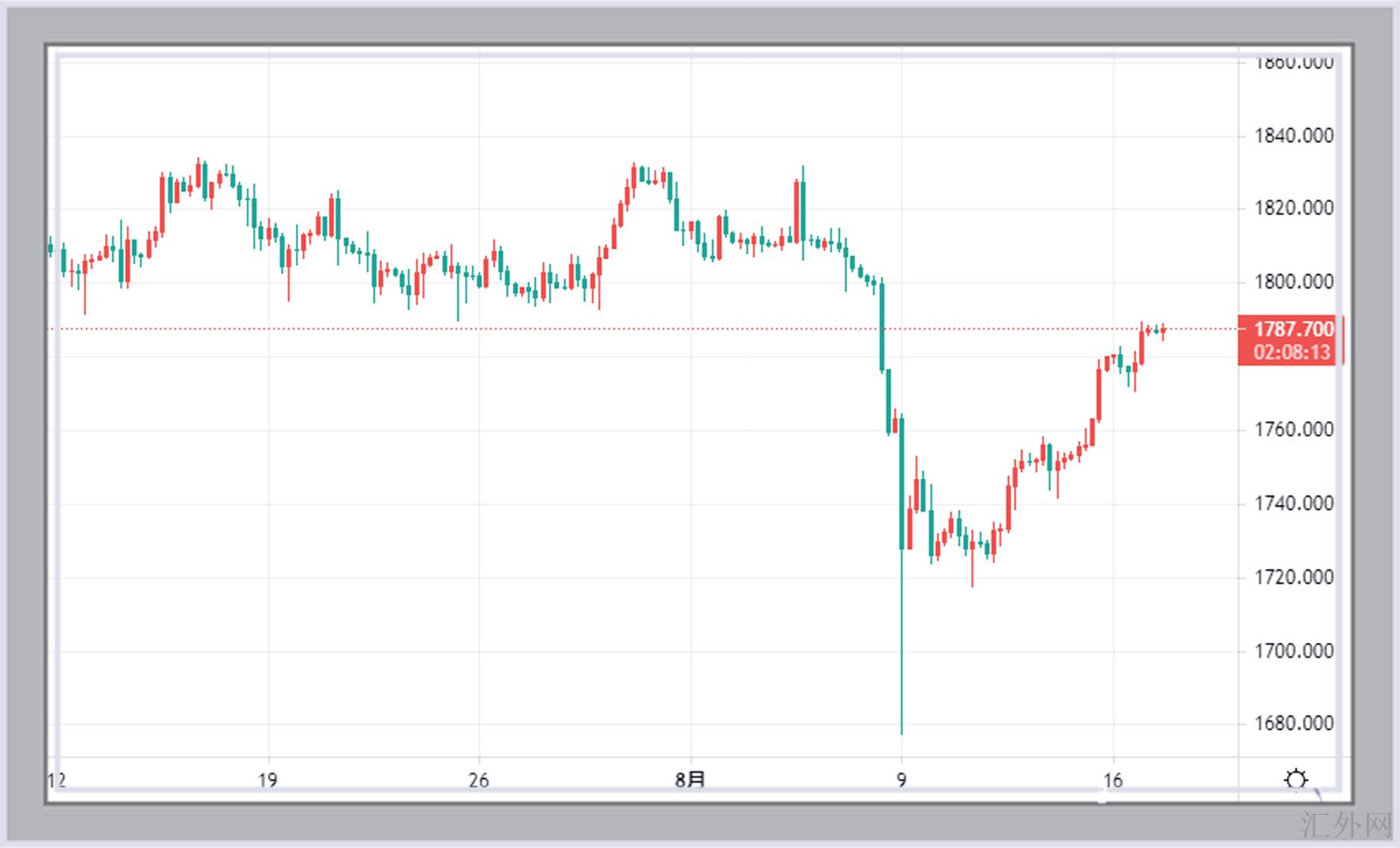Select the 1700.000 price axis label
Screen dimensions: 1400x848
(x=1293, y=651)
